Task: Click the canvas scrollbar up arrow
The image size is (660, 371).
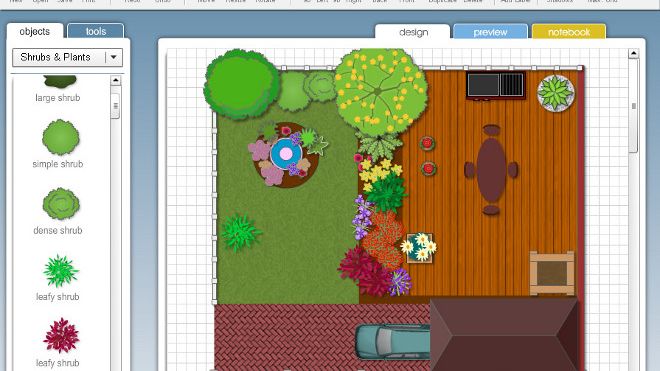Action: click(633, 53)
